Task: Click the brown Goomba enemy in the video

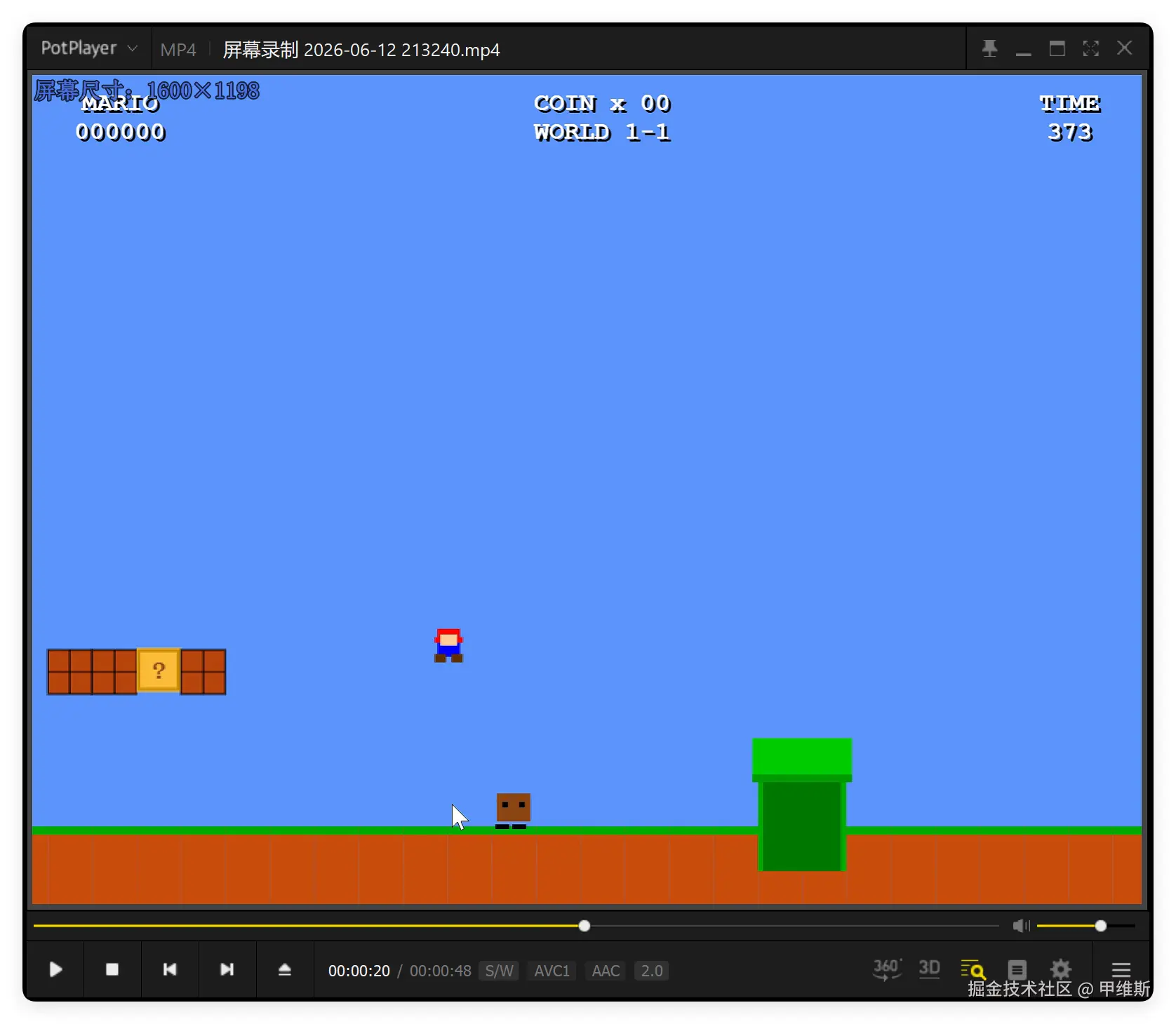Action: [x=513, y=811]
